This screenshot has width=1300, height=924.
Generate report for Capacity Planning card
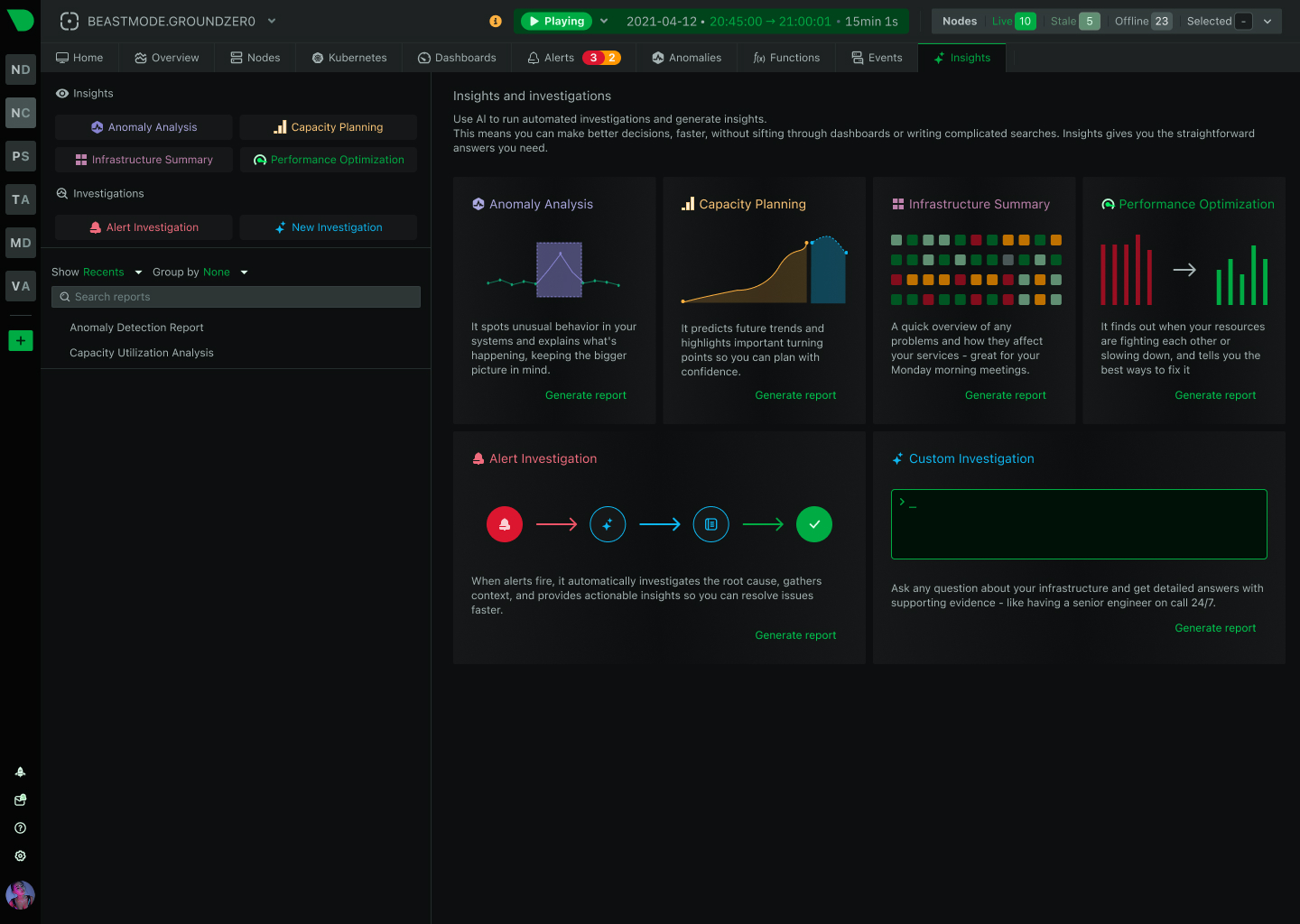[795, 395]
